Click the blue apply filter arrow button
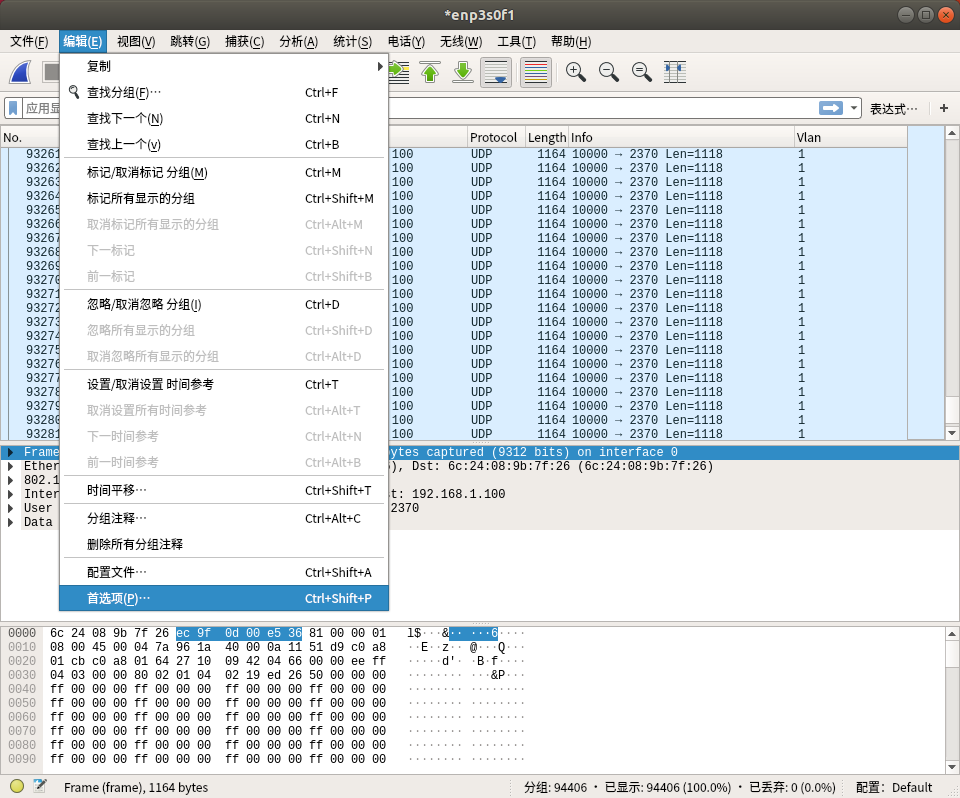960x798 pixels. [831, 108]
